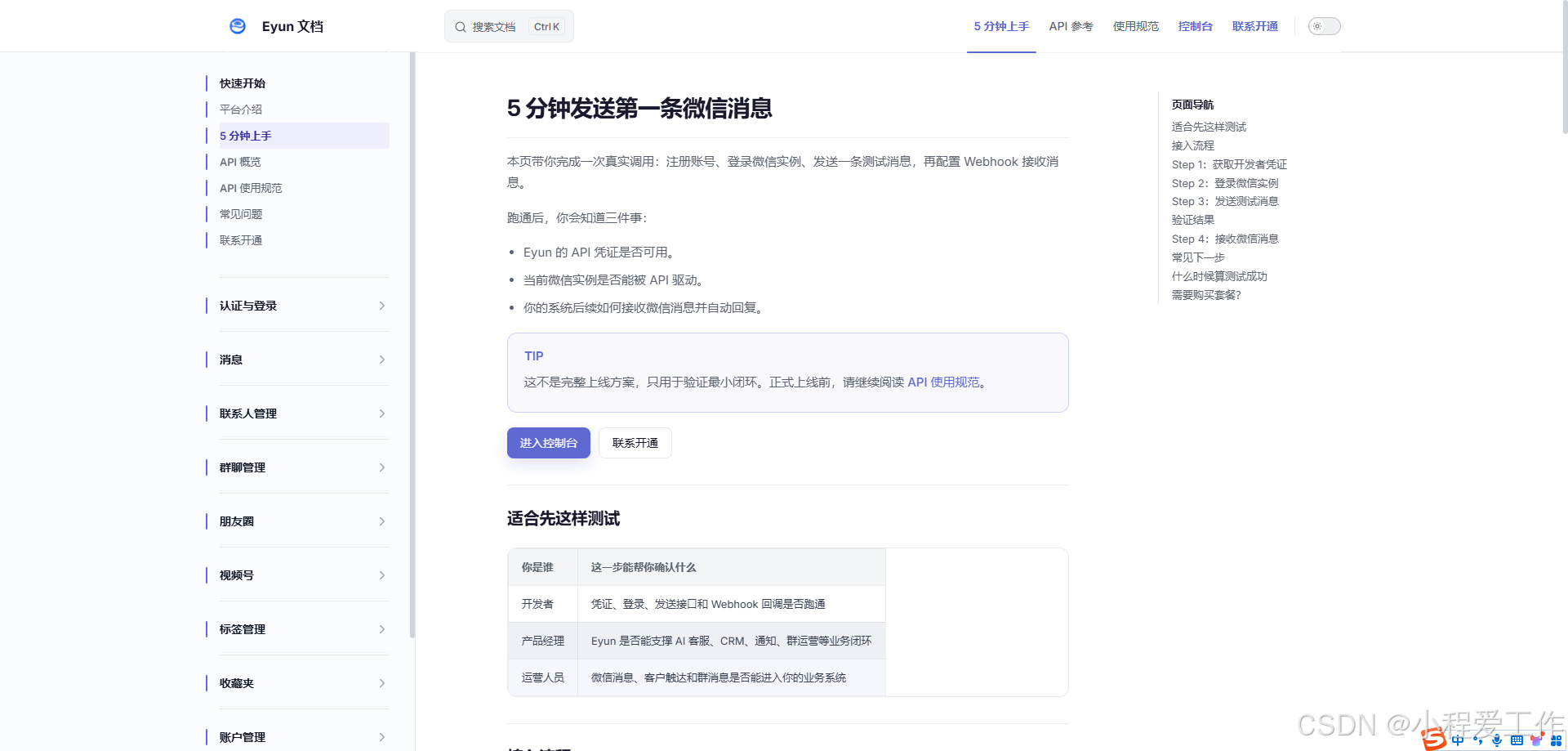
Task: Click the 运营人员 table cell
Action: pos(542,677)
